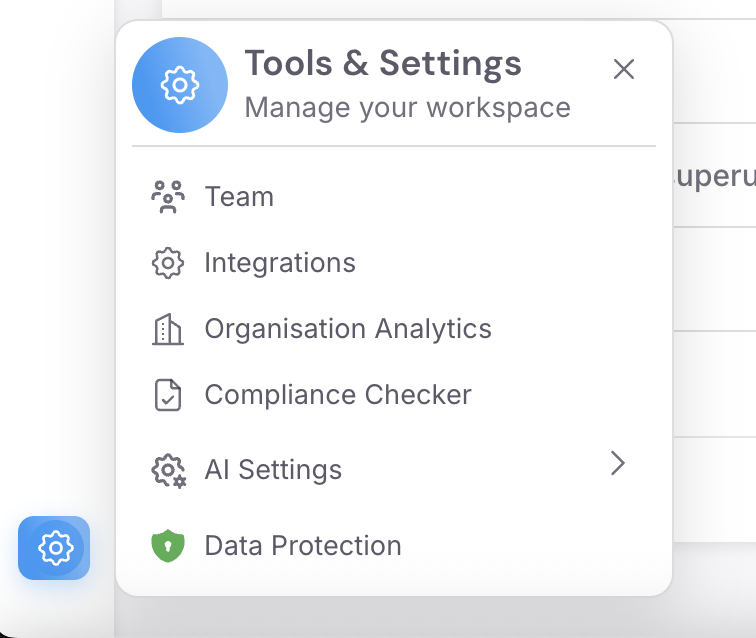Viewport: 756px width, 638px height.
Task: Click the Tools & Settings heading
Action: pyautogui.click(x=383, y=64)
